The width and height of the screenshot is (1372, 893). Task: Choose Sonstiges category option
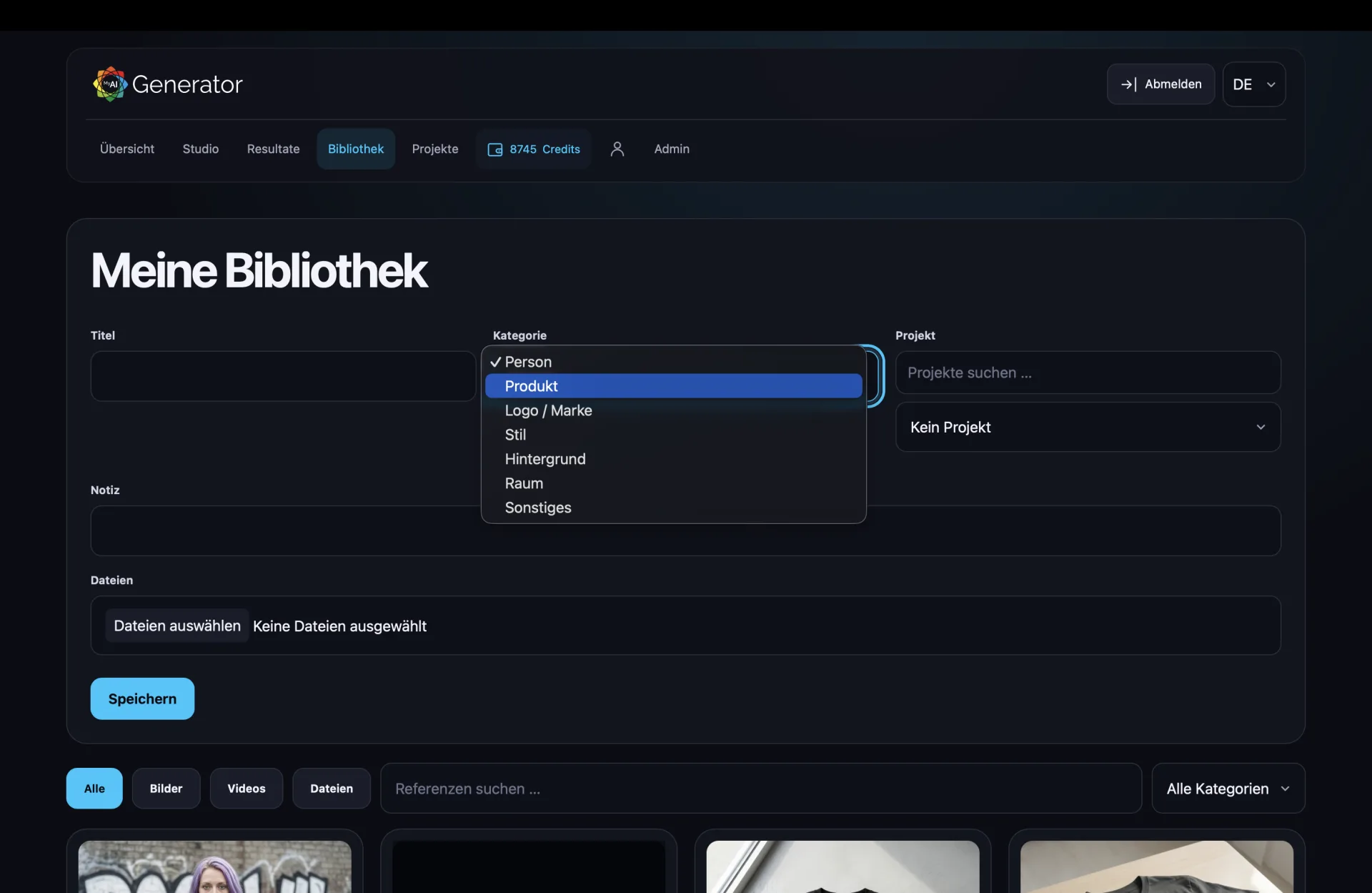(674, 508)
